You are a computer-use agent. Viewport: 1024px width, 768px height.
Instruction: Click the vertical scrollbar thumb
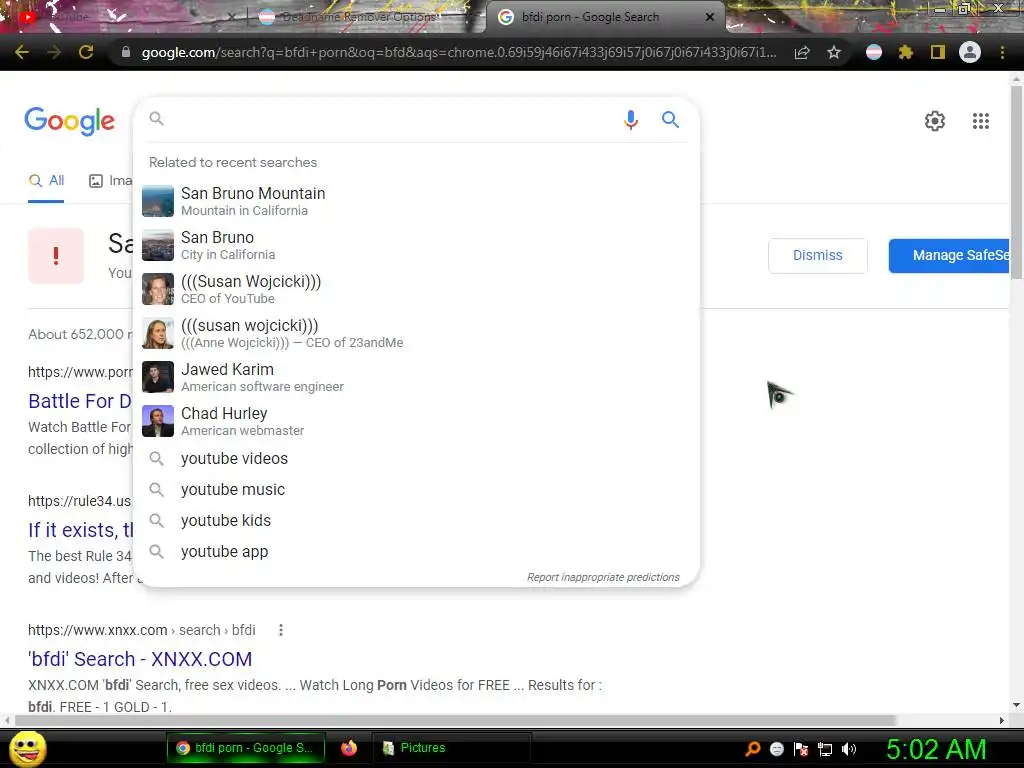click(x=1016, y=183)
